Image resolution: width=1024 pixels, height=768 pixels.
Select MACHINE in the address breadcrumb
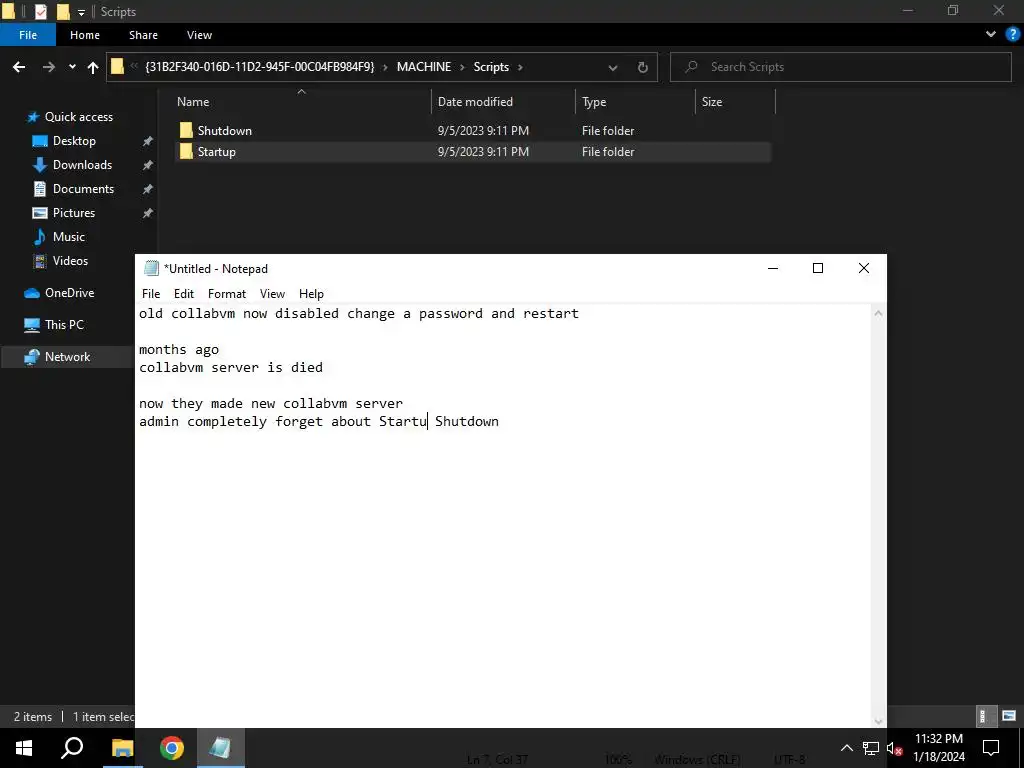pos(423,67)
